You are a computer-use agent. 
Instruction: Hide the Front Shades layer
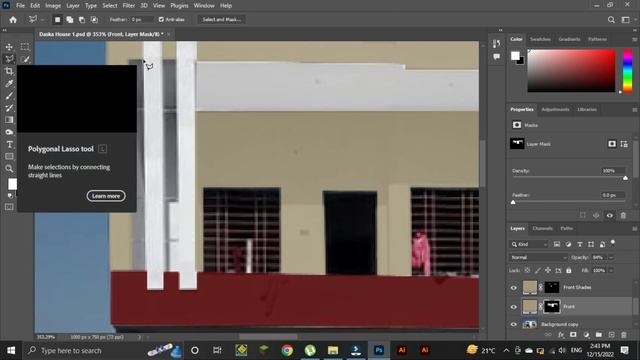coord(514,288)
